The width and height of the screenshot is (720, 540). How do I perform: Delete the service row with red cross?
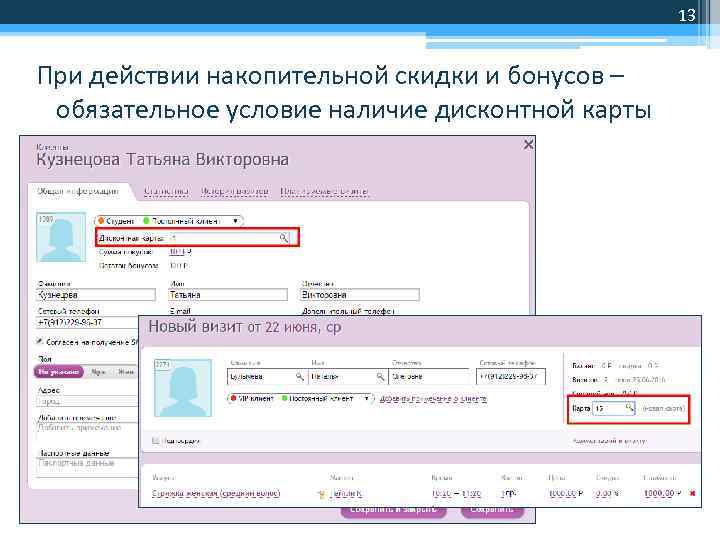pos(692,494)
